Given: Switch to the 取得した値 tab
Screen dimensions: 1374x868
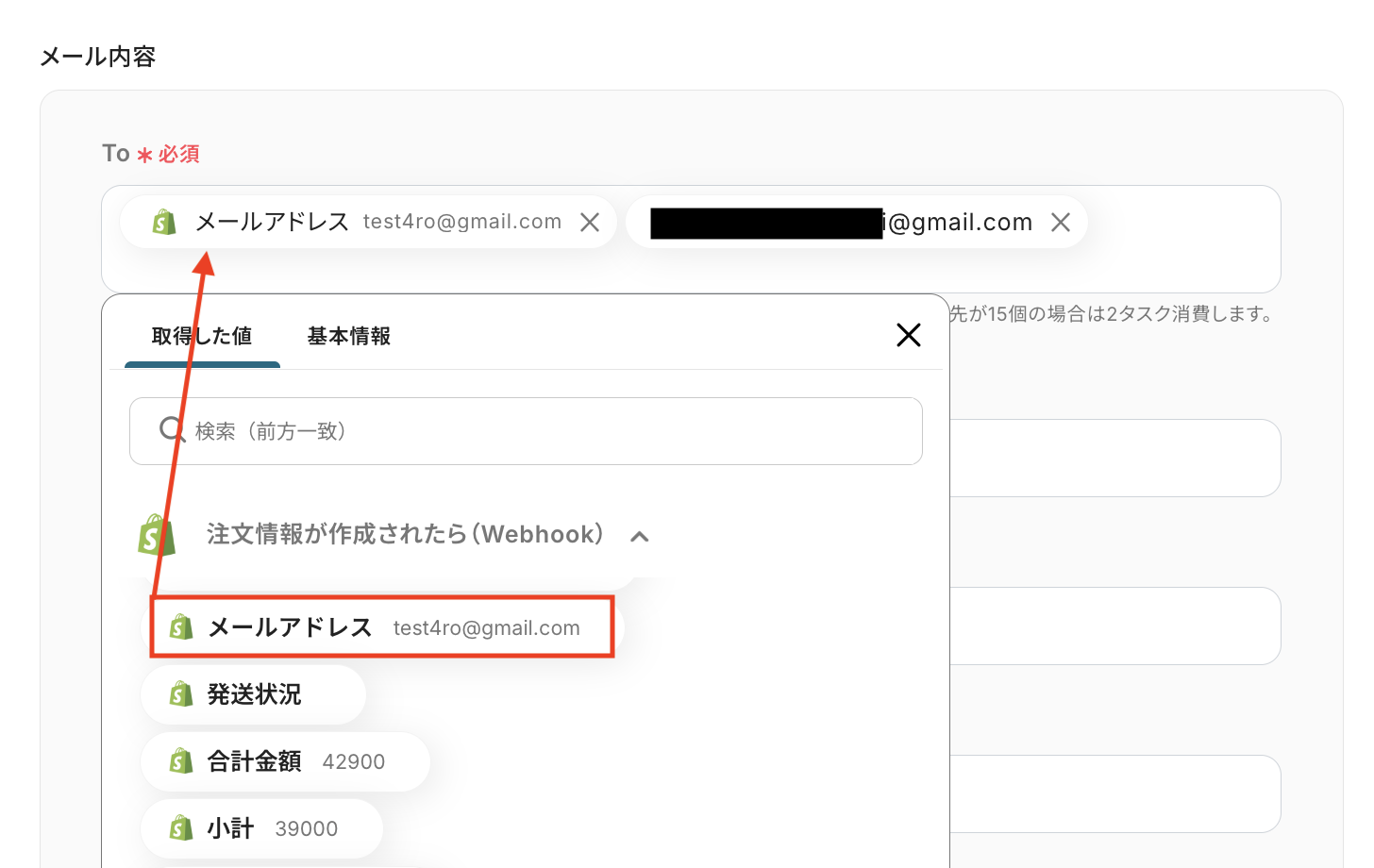Looking at the screenshot, I should tap(202, 336).
